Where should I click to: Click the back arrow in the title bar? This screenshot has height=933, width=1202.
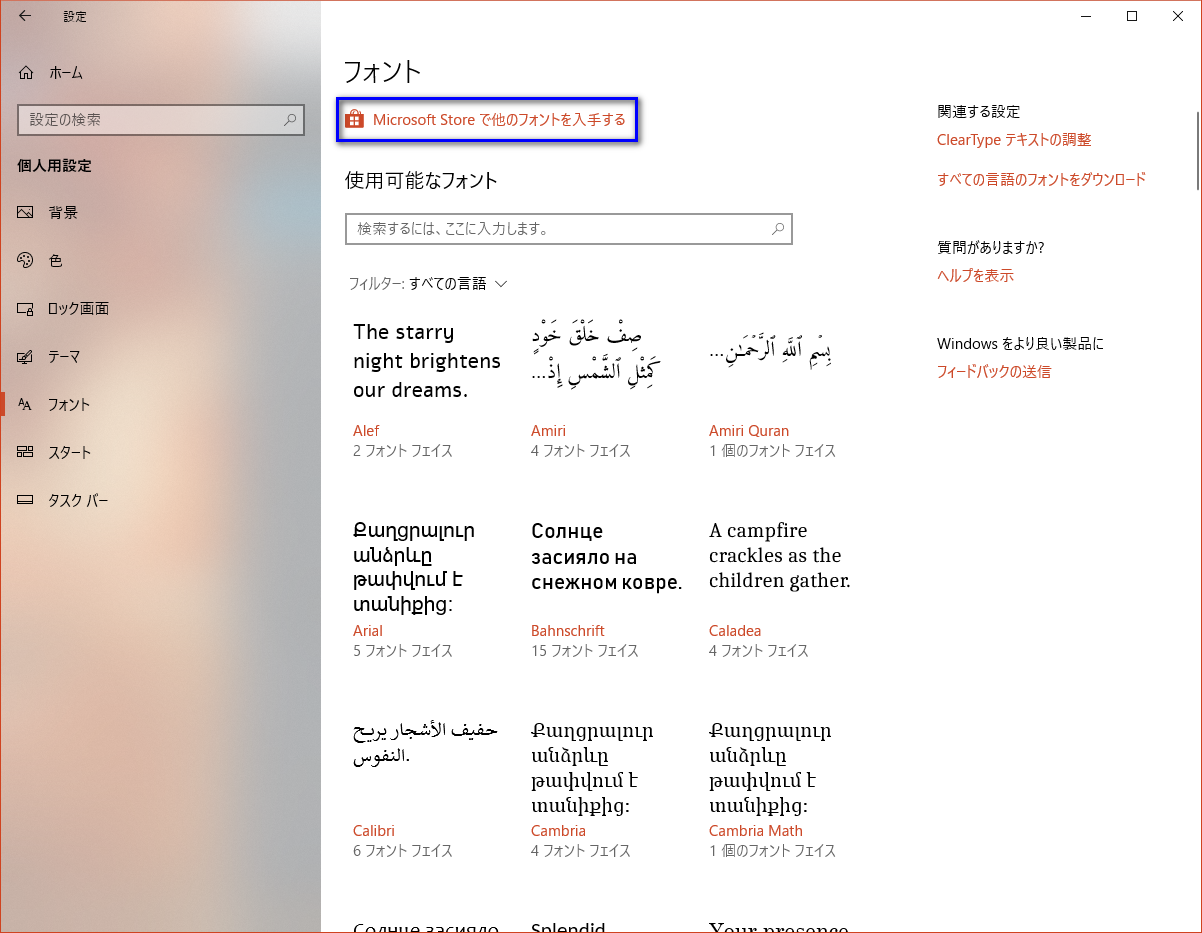pos(25,16)
